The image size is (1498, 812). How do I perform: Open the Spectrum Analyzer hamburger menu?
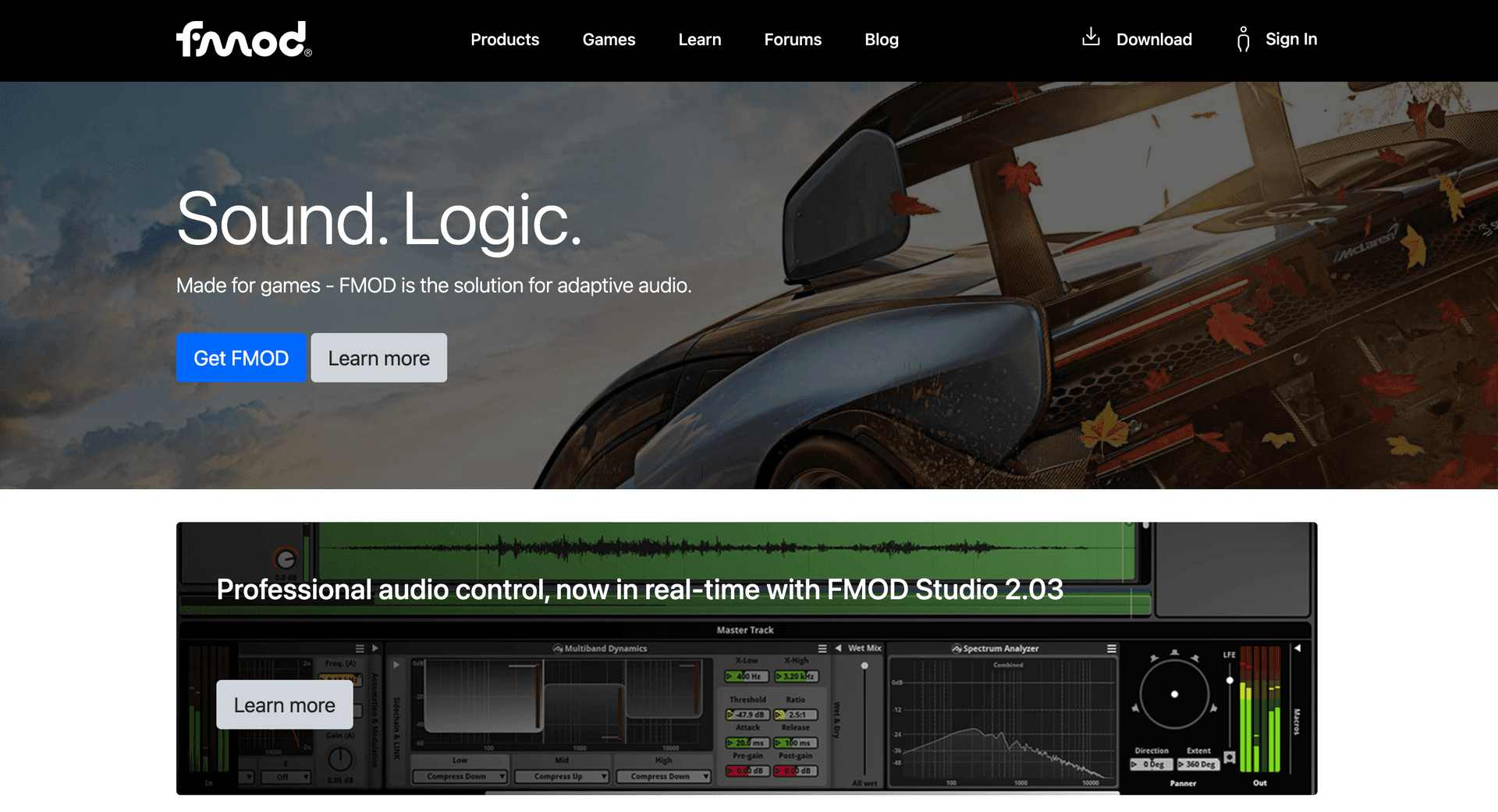point(1111,648)
